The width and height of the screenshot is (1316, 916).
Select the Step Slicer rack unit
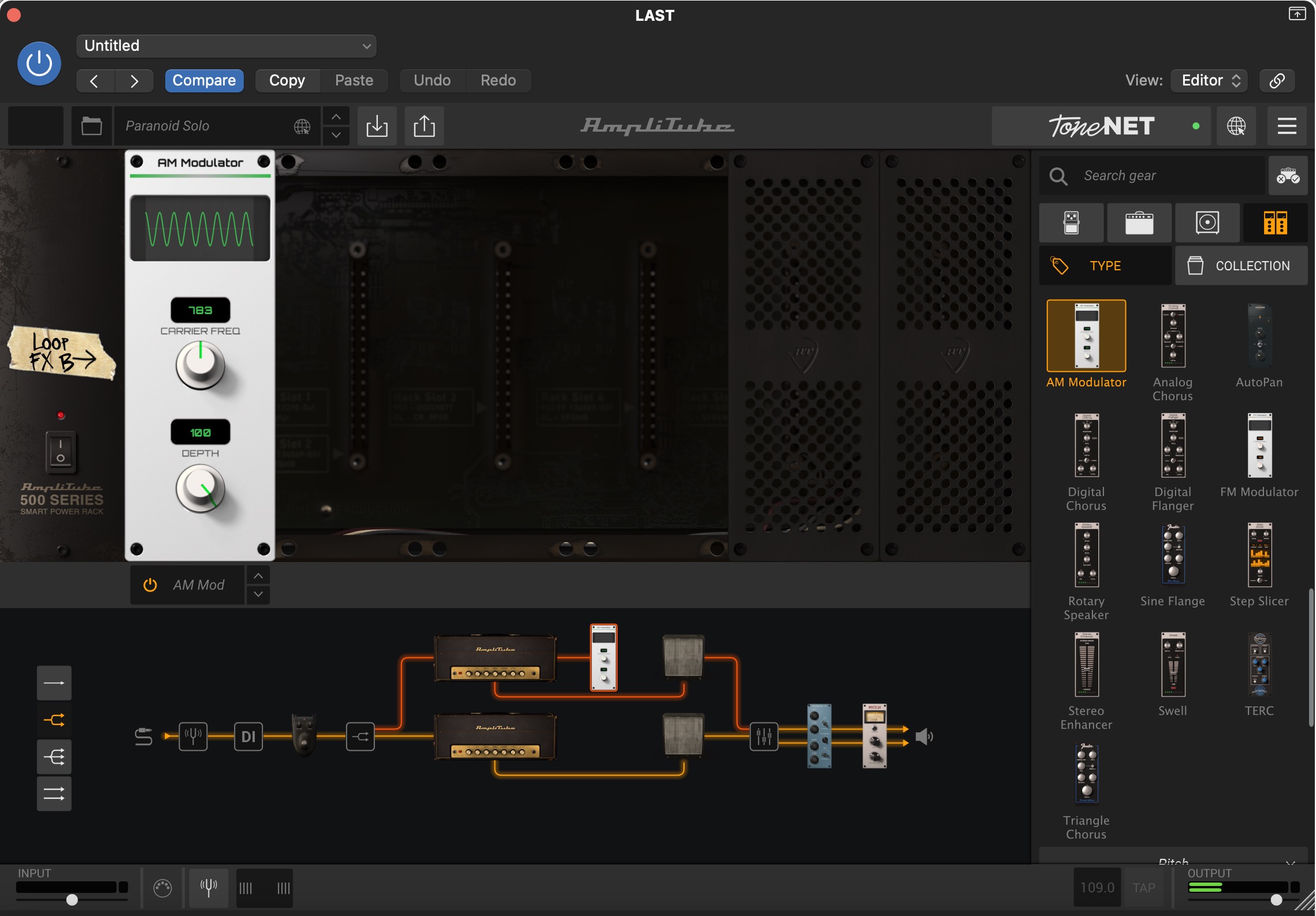coord(1259,555)
